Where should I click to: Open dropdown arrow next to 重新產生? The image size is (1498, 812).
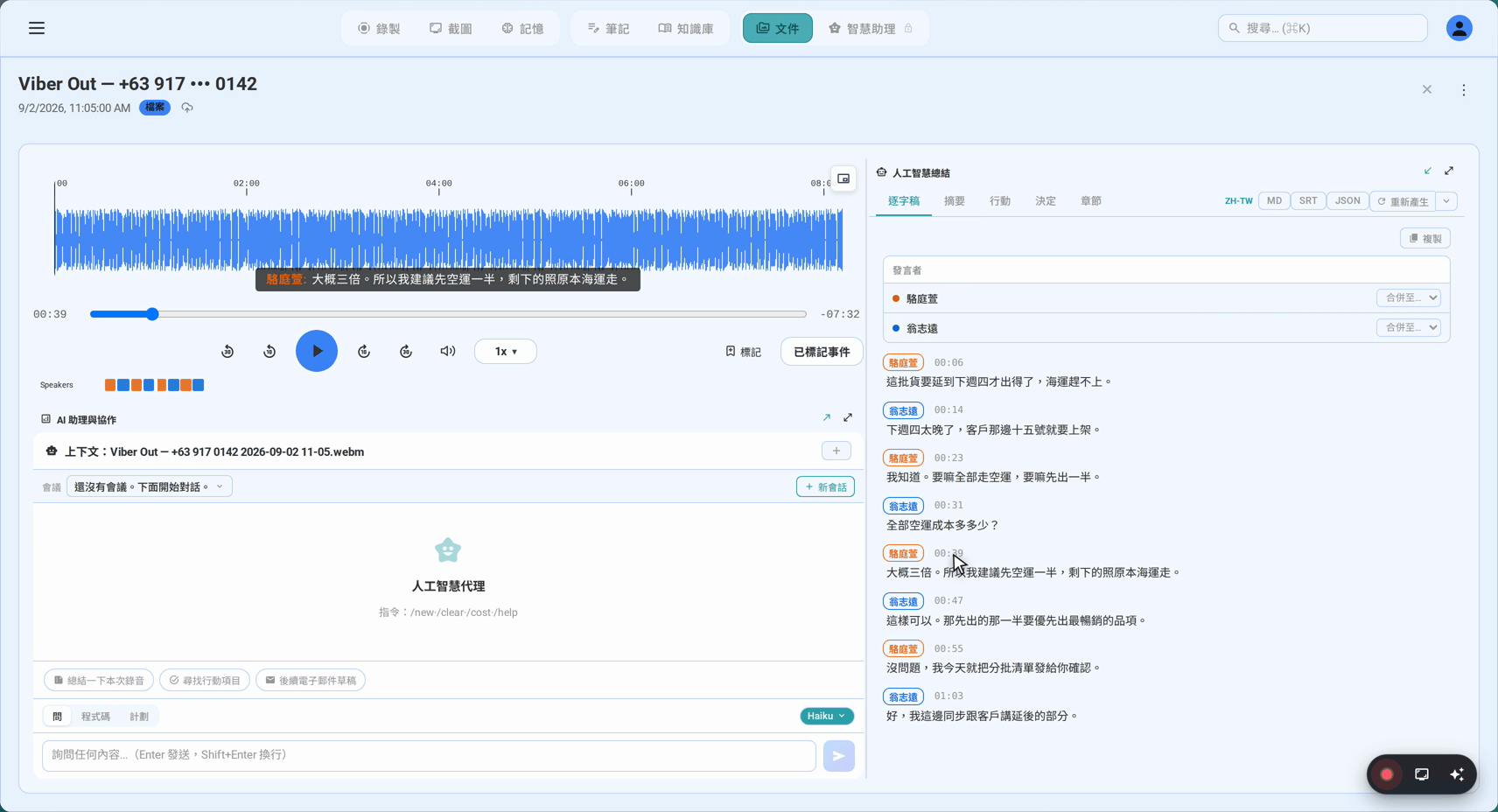[x=1446, y=201]
